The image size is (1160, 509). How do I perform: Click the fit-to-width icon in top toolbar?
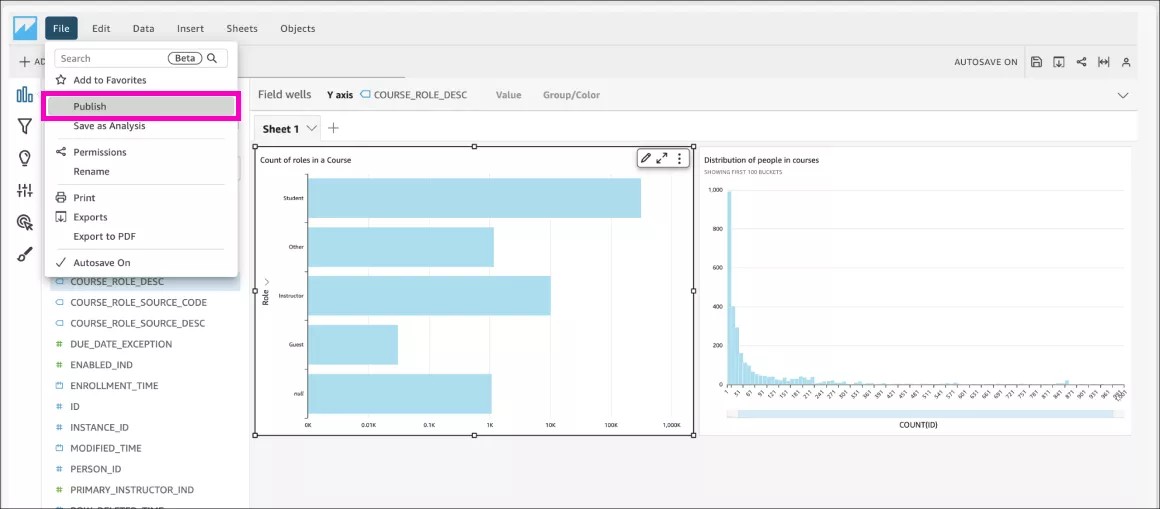pyautogui.click(x=1104, y=62)
